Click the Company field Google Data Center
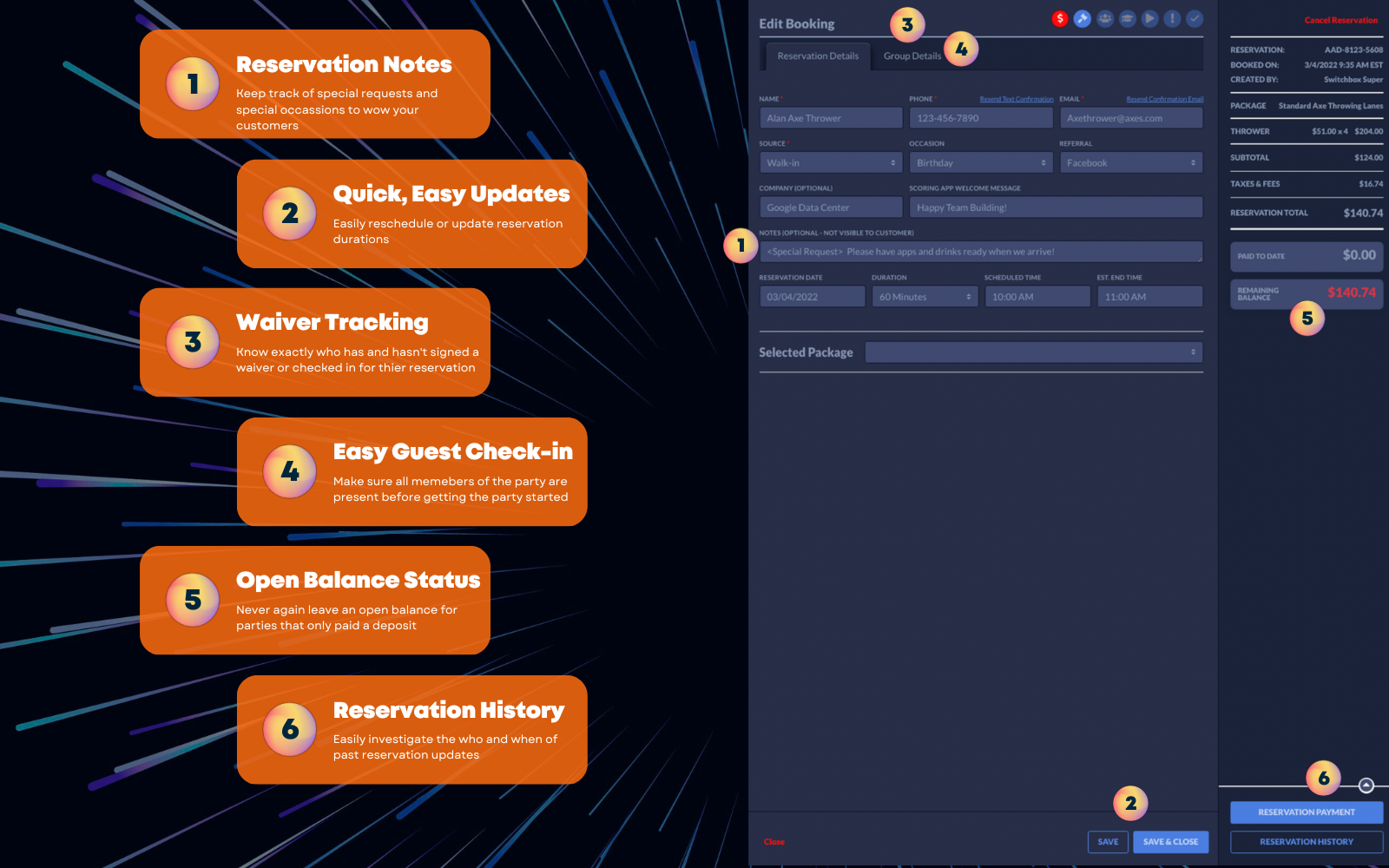Viewport: 1389px width, 868px height. (832, 207)
